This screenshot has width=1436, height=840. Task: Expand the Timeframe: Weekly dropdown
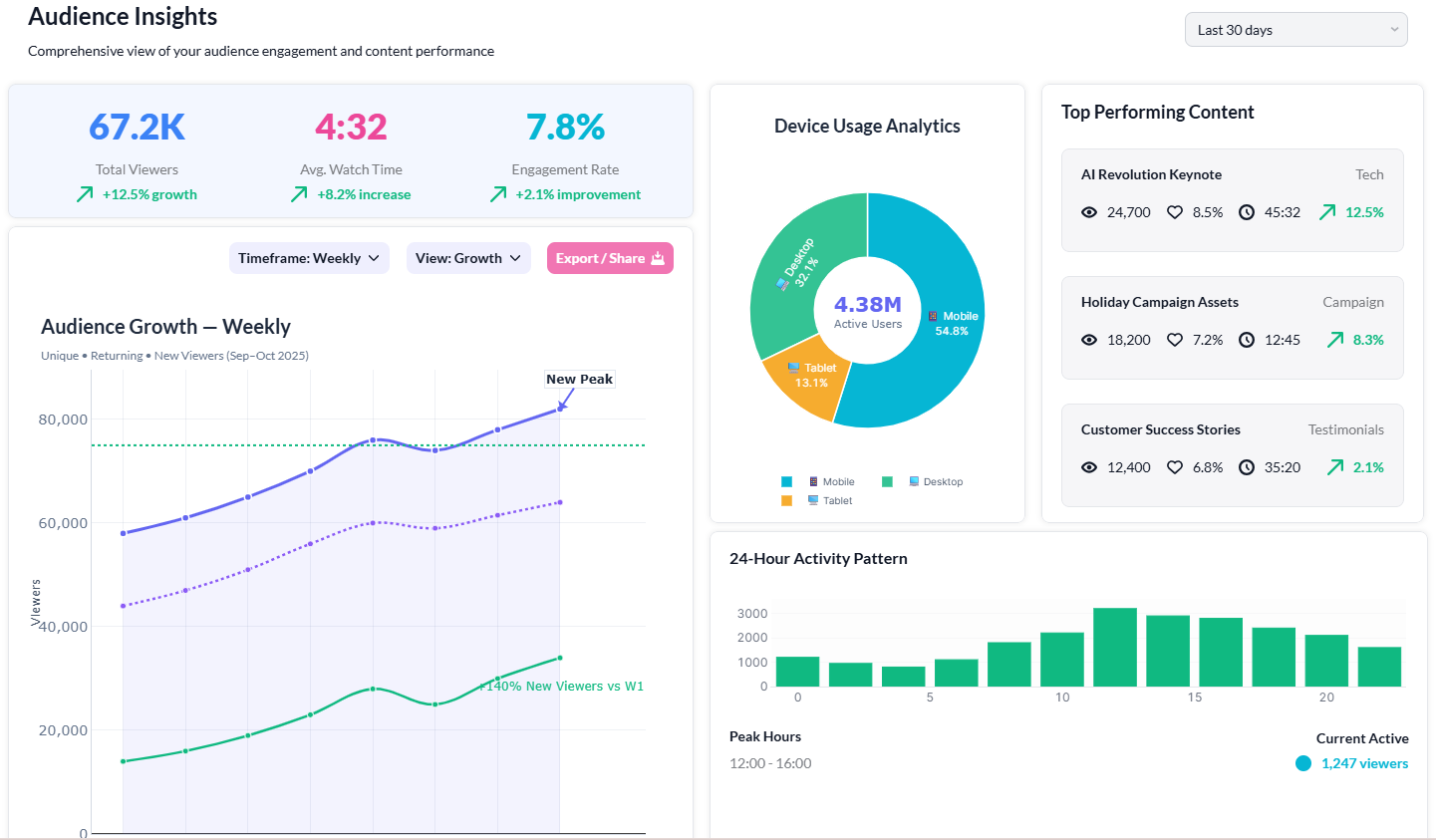(309, 258)
